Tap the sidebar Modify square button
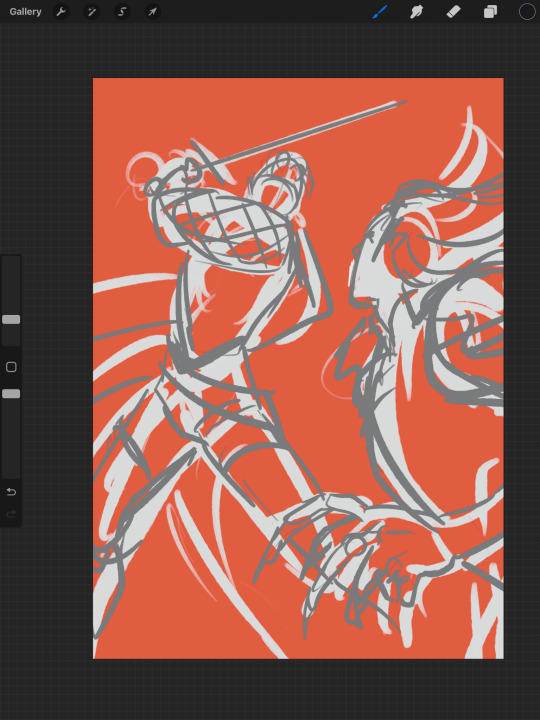This screenshot has height=720, width=540. (11, 366)
